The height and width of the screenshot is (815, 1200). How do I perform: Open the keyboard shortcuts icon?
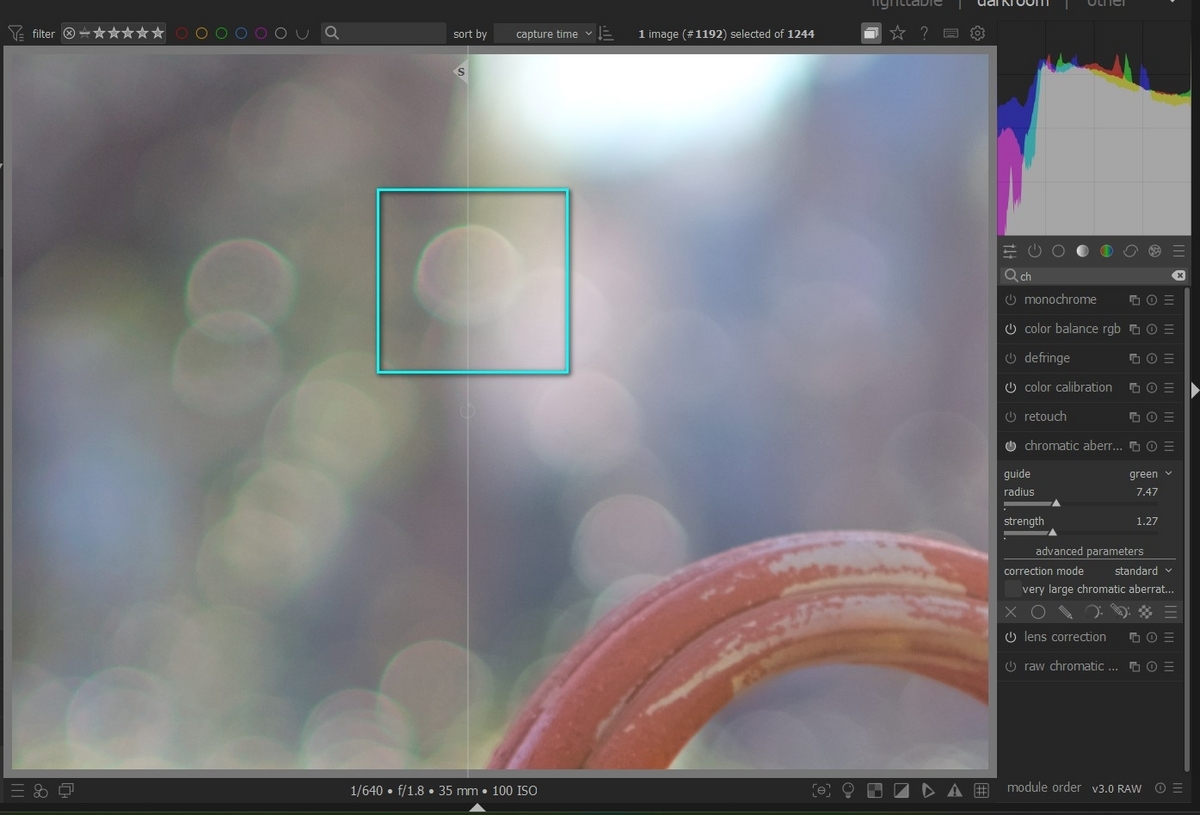pyautogui.click(x=951, y=33)
